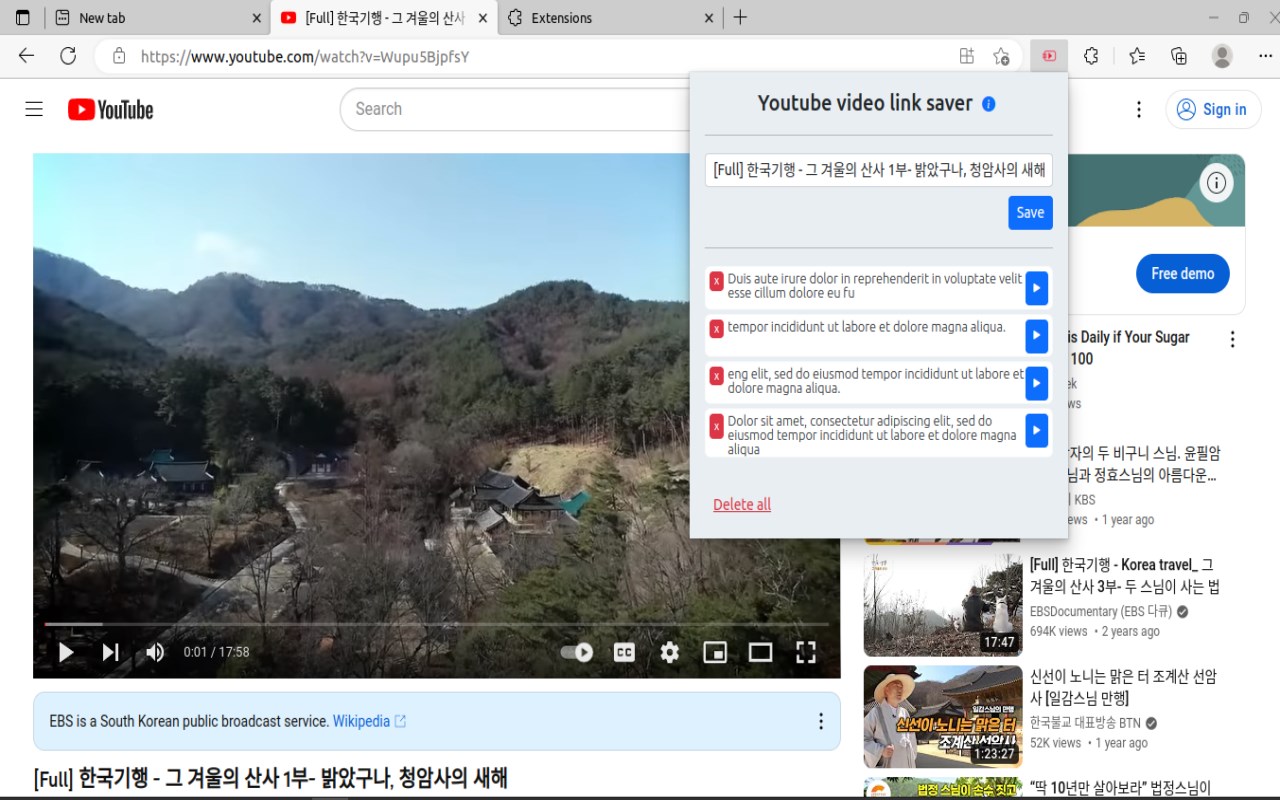Close the YouTube video tab

pos(482,17)
